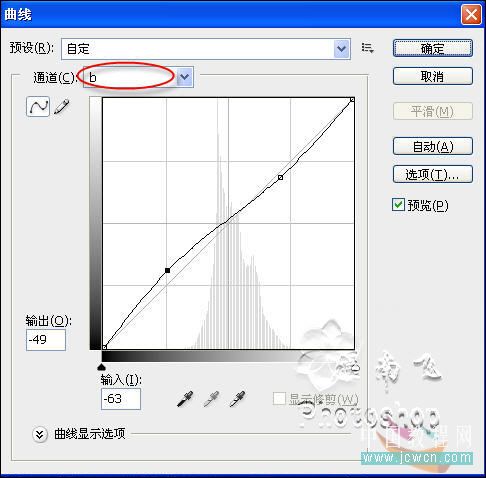Click the 输出 output value field
This screenshot has width=486, height=478.
click(x=46, y=340)
